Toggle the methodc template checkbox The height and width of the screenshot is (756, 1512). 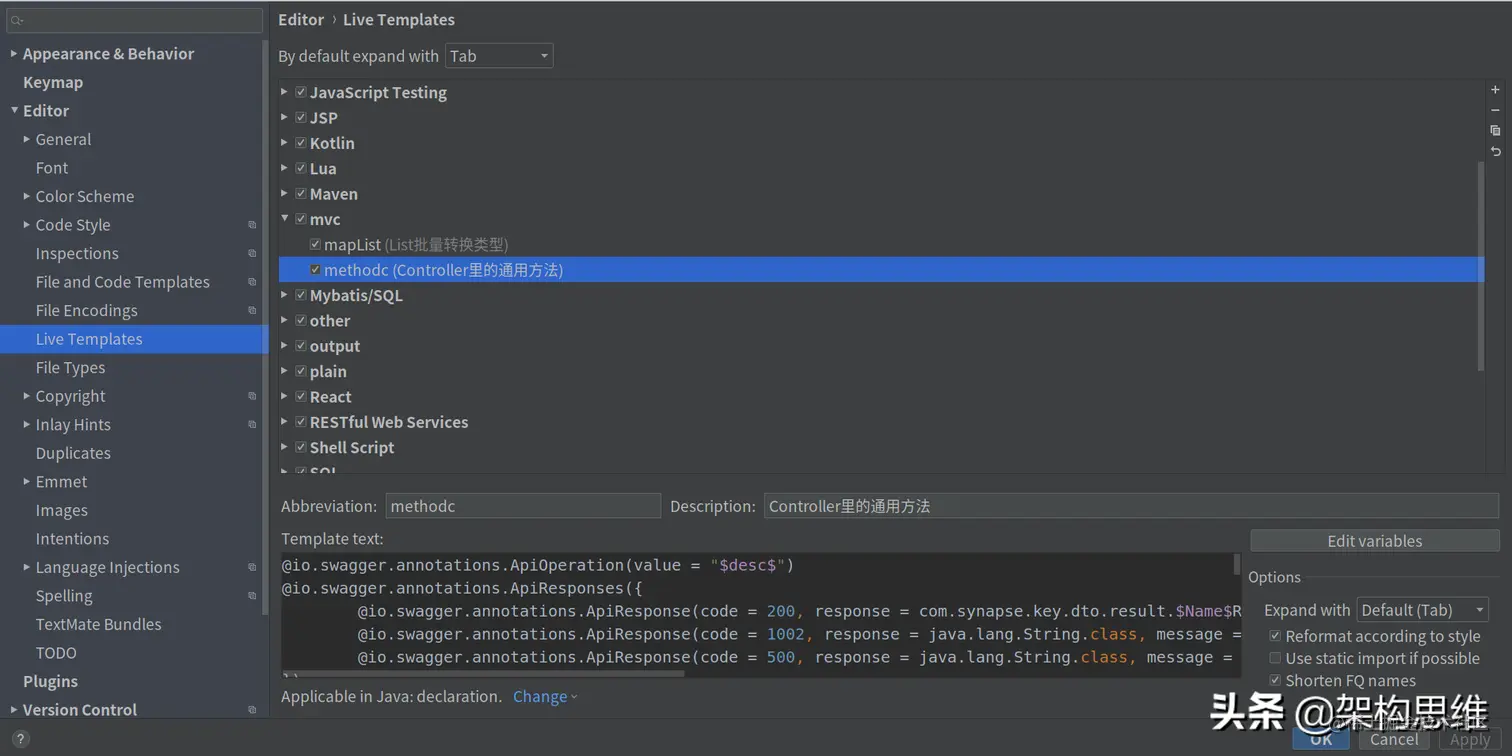pos(315,270)
